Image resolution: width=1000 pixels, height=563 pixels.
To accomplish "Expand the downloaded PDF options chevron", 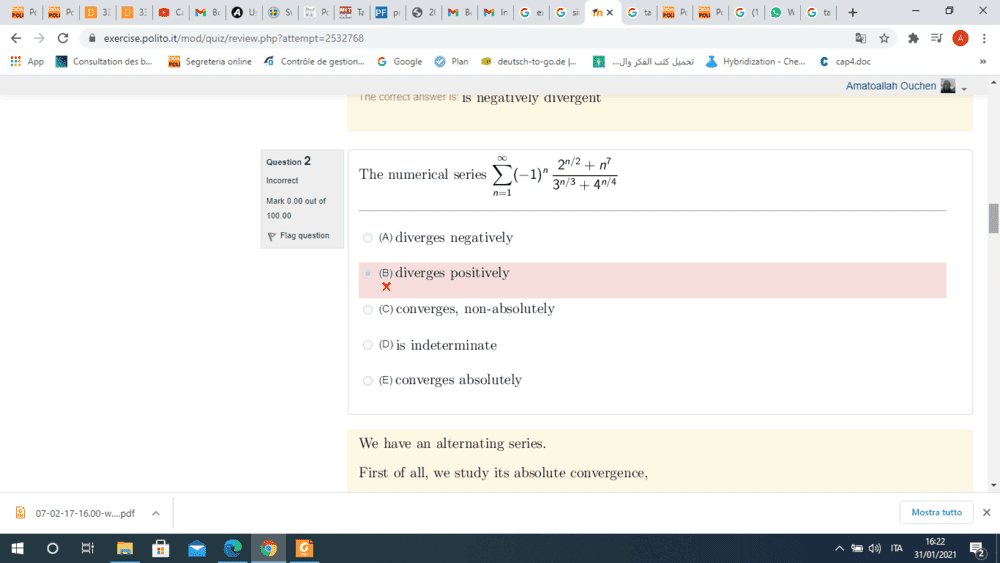I will click(155, 513).
